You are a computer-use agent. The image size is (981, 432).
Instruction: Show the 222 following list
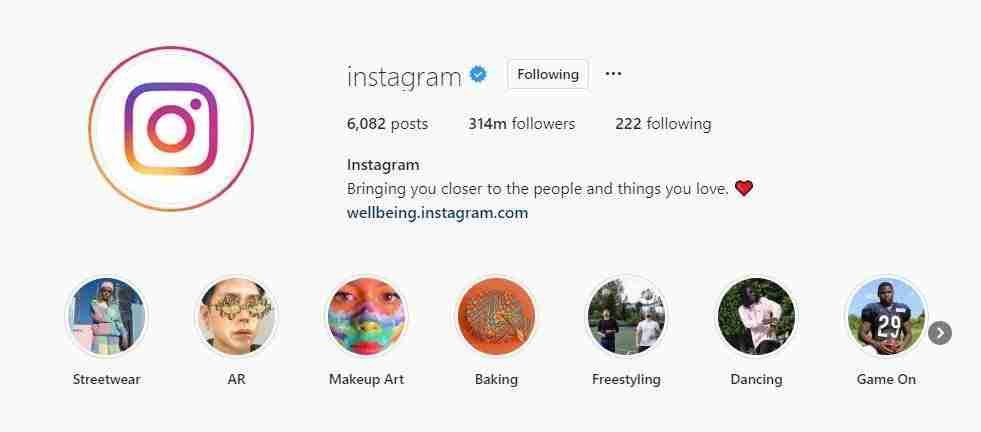[x=663, y=124]
